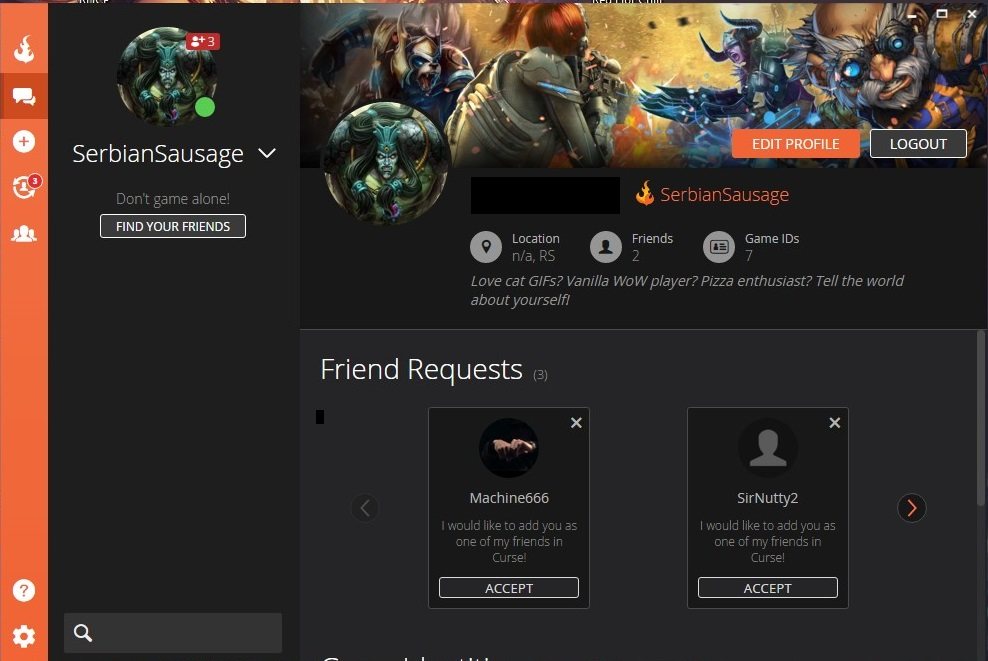
Task: Click the flame icon beside profile name
Action: 645,193
